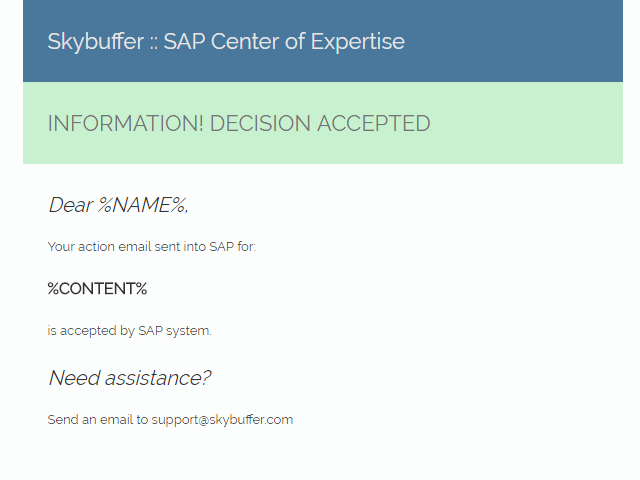
Task: Click the 'Need assistance?' heading
Action: (130, 378)
